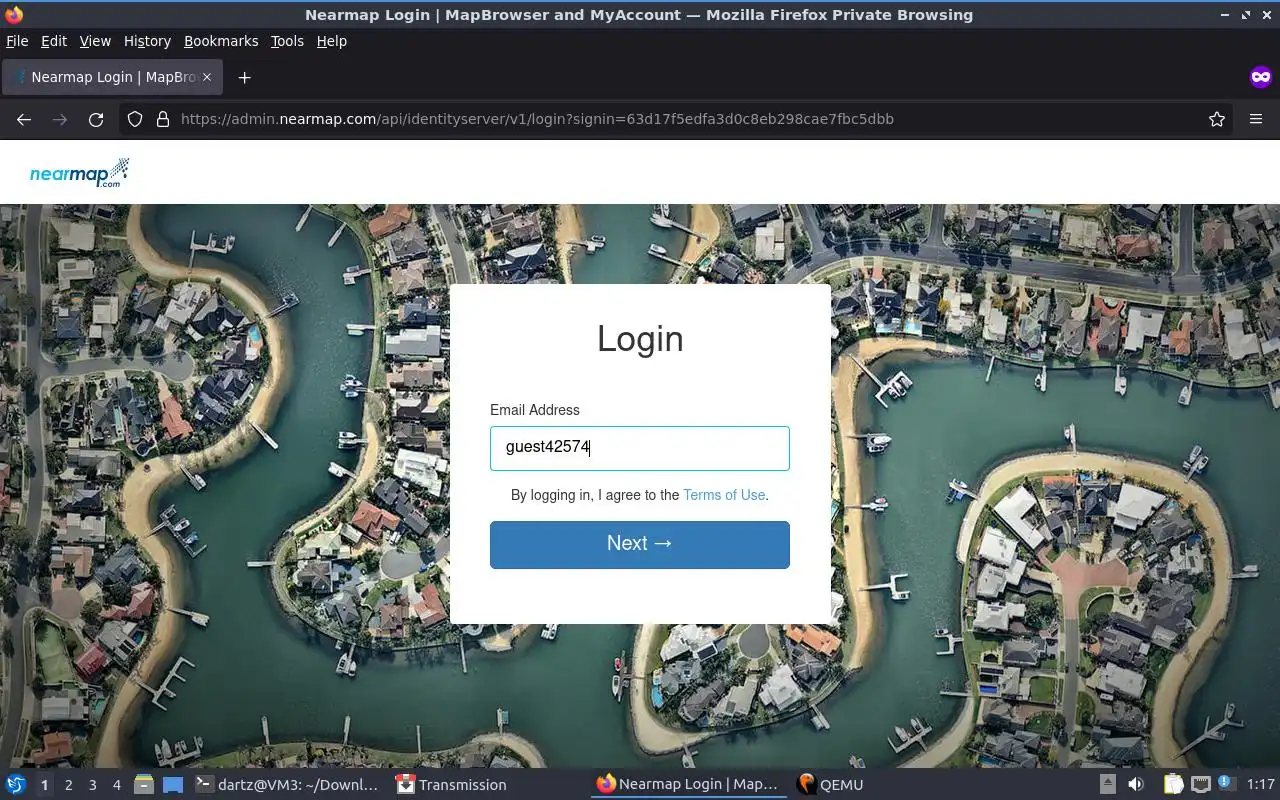Bookmark this page with the star
The height and width of the screenshot is (800, 1280).
[x=1217, y=119]
